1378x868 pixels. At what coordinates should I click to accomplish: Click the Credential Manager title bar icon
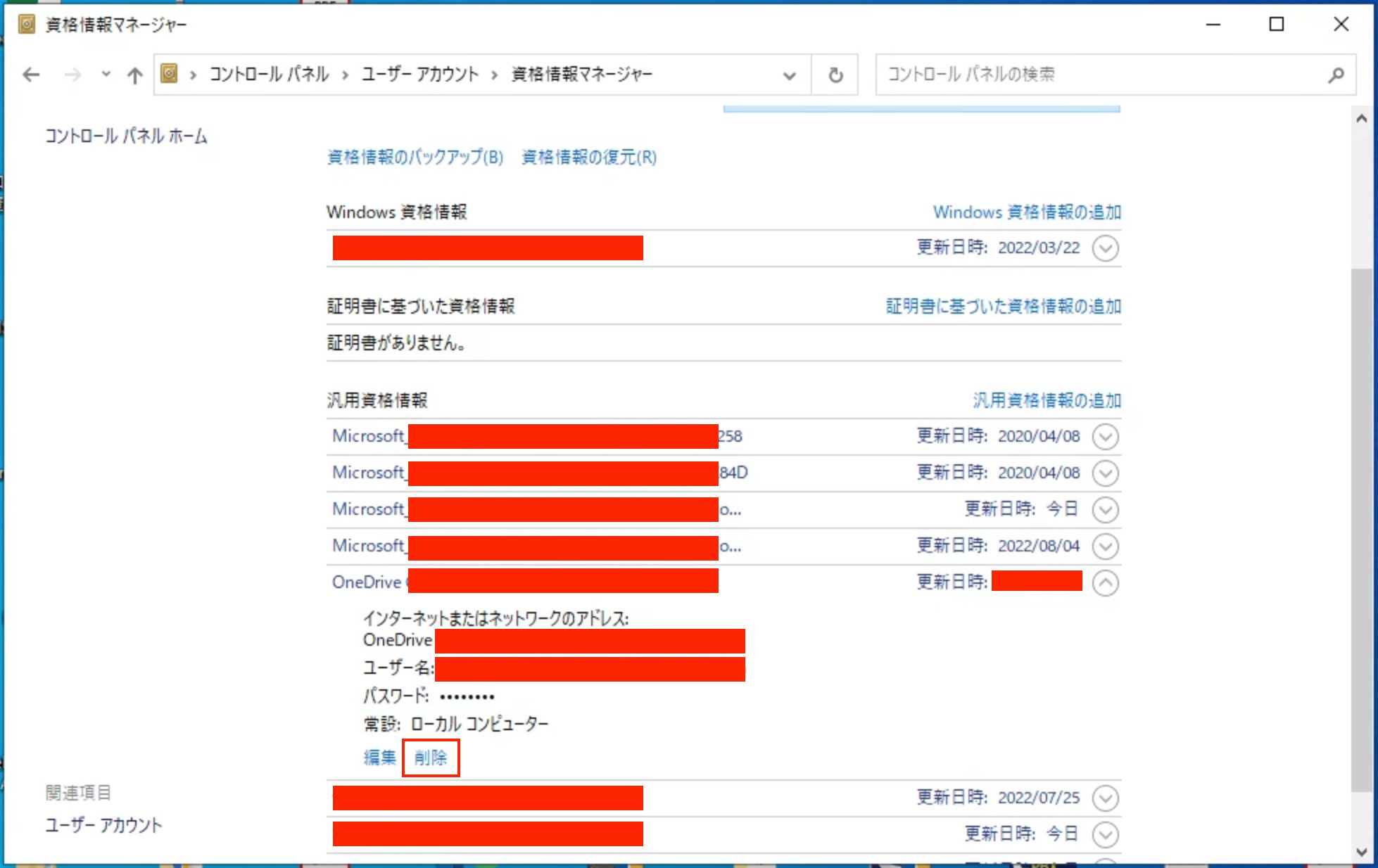coord(27,25)
